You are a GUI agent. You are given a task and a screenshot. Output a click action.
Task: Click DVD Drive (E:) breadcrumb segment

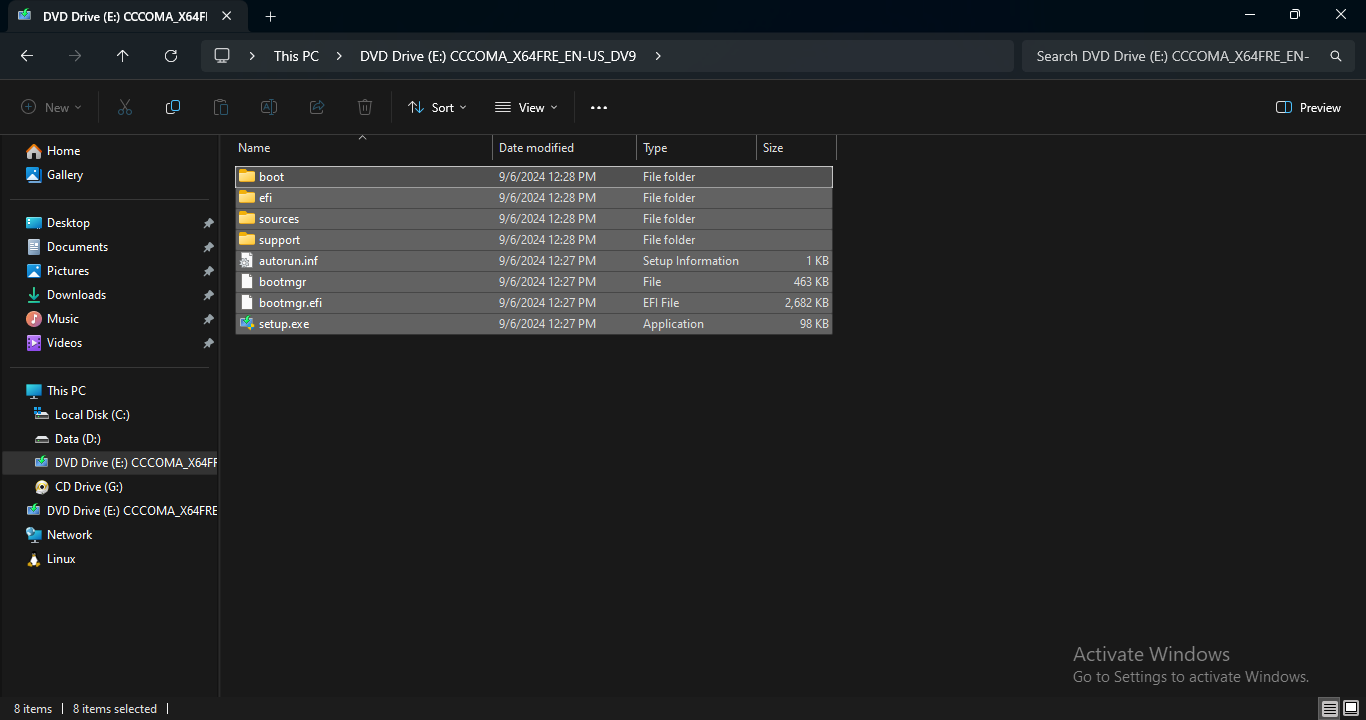(498, 56)
